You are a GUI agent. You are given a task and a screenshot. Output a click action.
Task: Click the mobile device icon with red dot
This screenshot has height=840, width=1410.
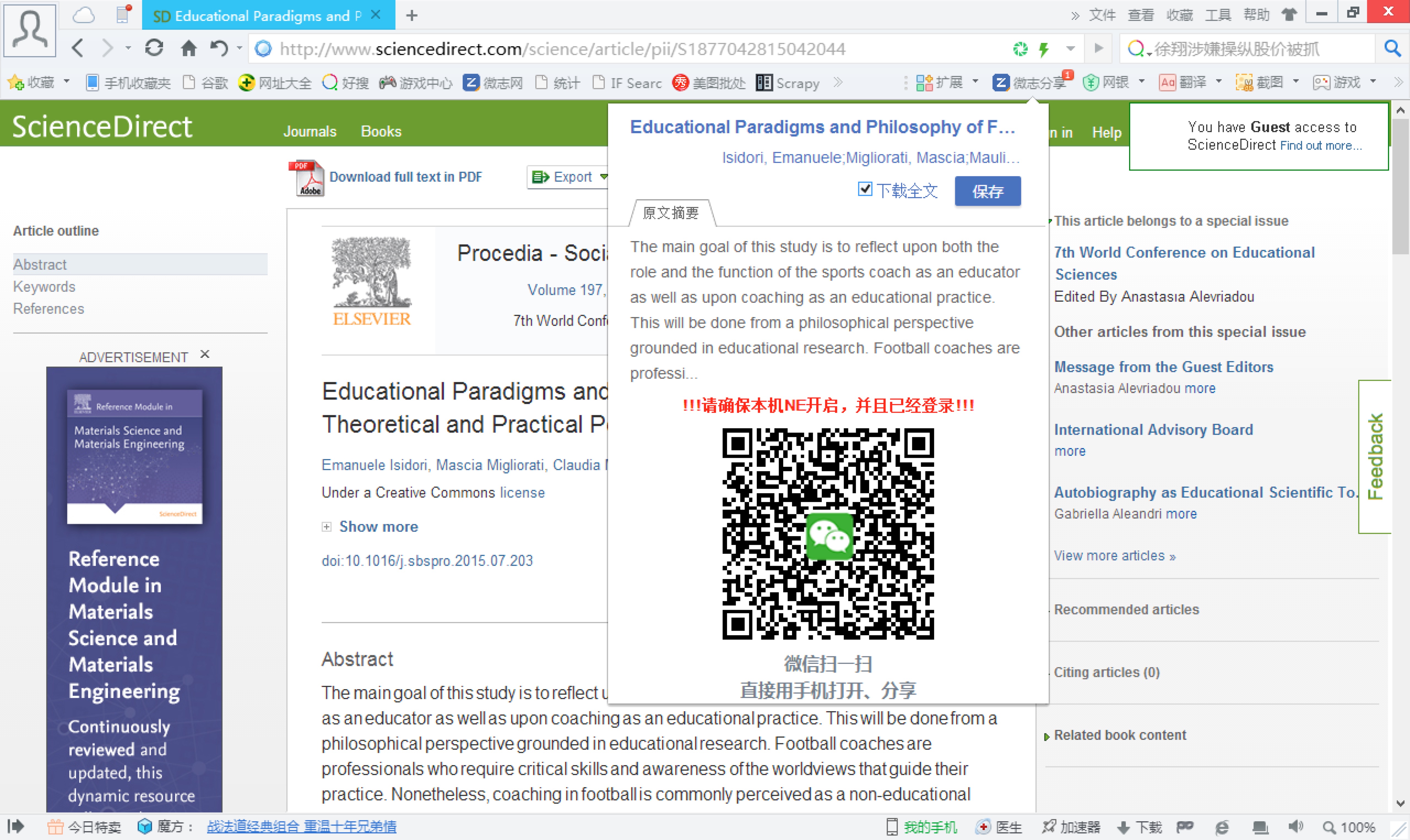tap(123, 14)
